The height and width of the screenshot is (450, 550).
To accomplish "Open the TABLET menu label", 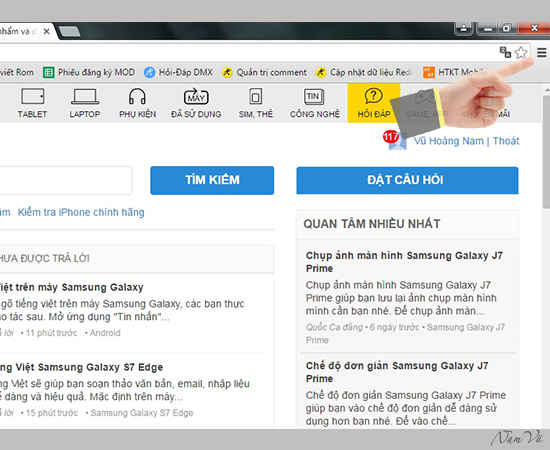I will [32, 114].
